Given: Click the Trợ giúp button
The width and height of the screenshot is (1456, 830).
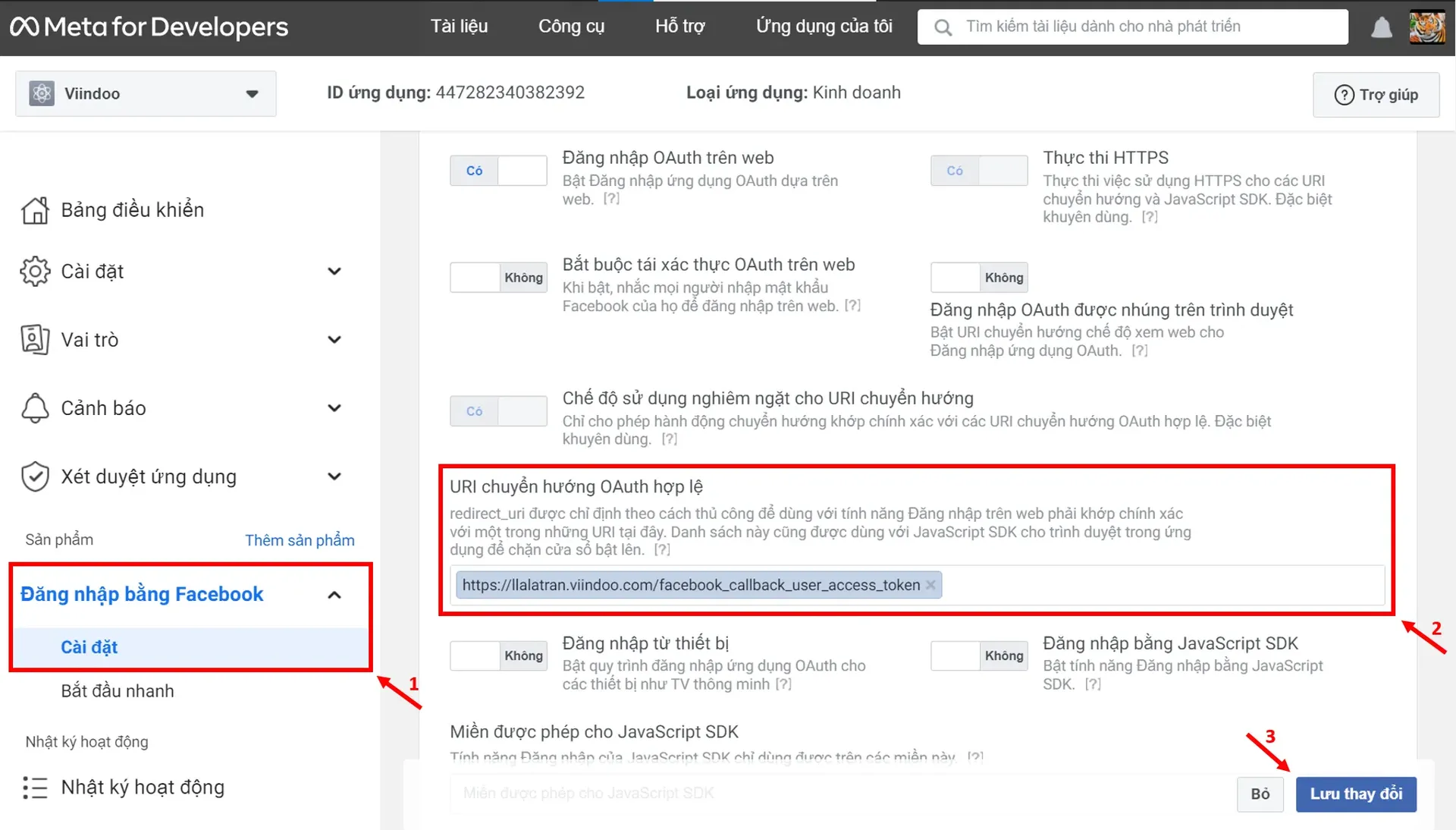Looking at the screenshot, I should pyautogui.click(x=1376, y=95).
